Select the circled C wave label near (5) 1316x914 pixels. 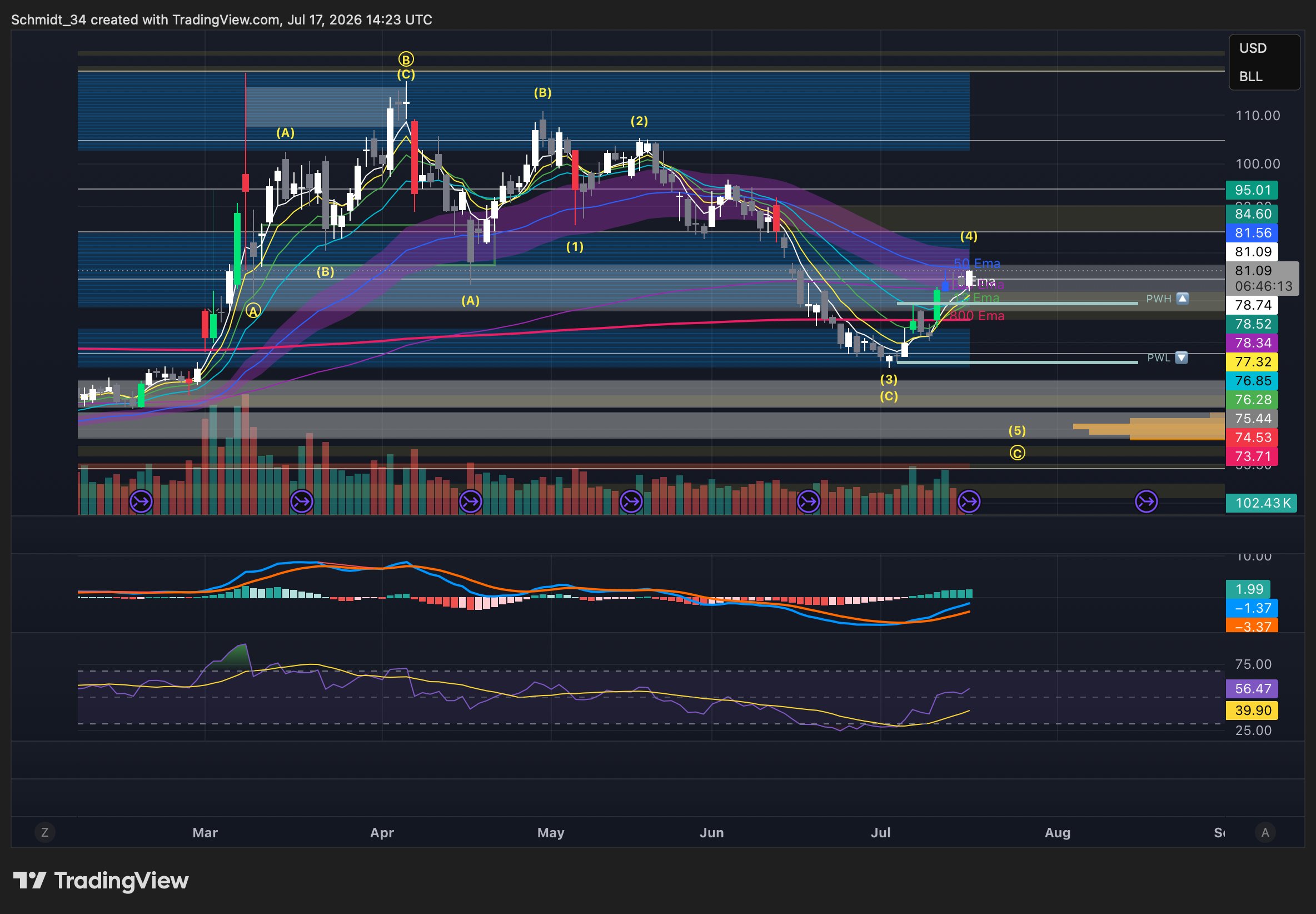coord(1017,453)
